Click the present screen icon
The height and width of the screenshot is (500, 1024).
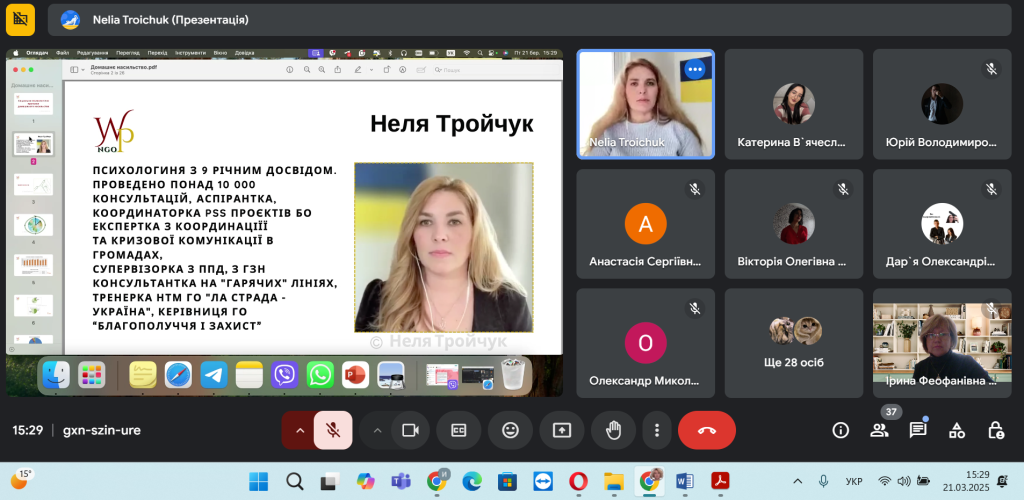point(561,430)
